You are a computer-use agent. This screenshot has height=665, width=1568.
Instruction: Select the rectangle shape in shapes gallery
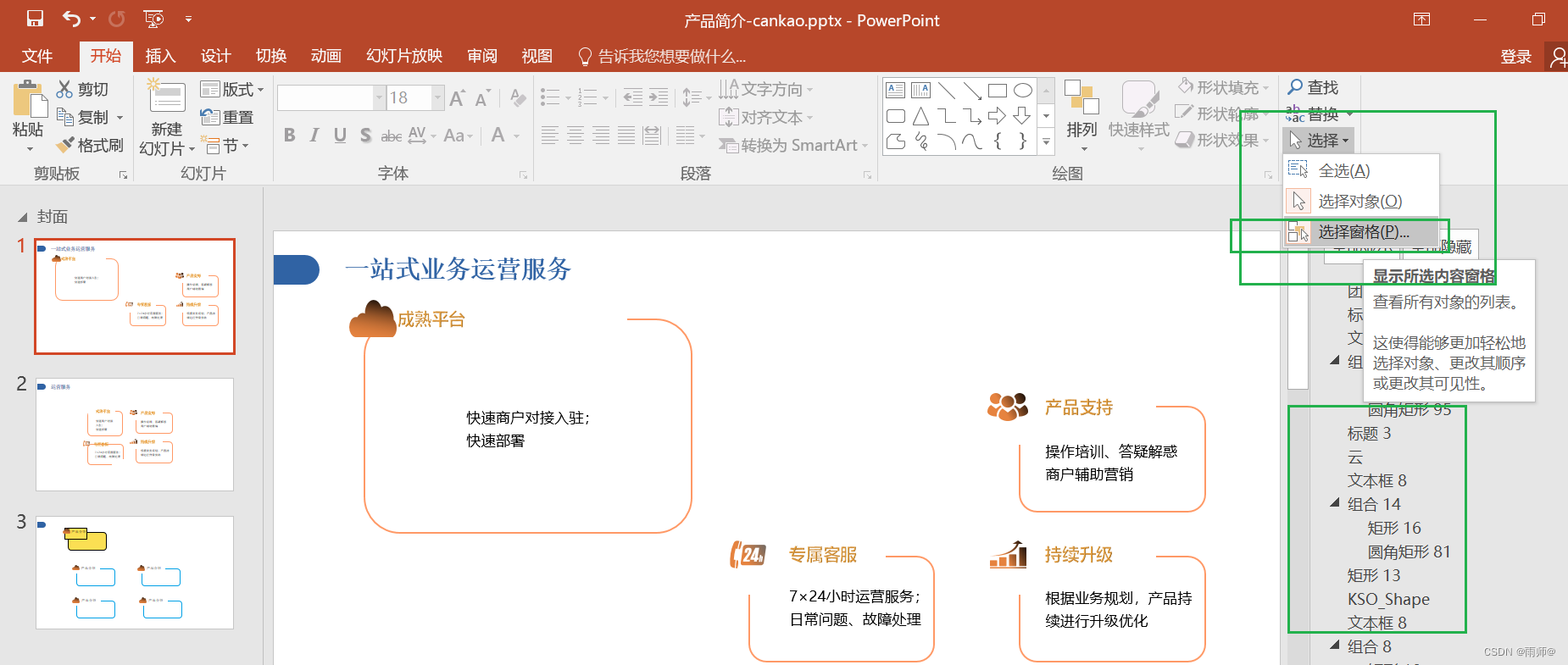click(x=998, y=90)
